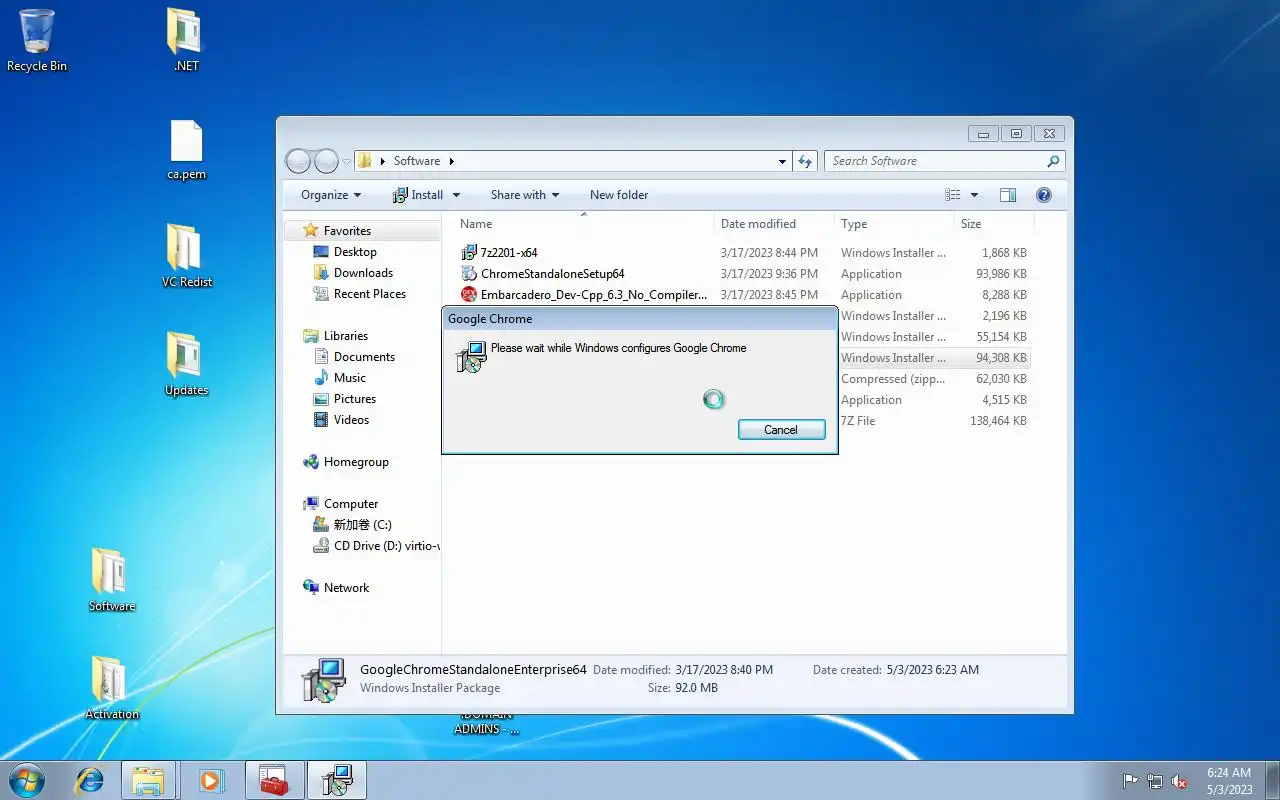Open the Explorer Help icon
Screen dimensions: 1280x800
tap(1043, 195)
